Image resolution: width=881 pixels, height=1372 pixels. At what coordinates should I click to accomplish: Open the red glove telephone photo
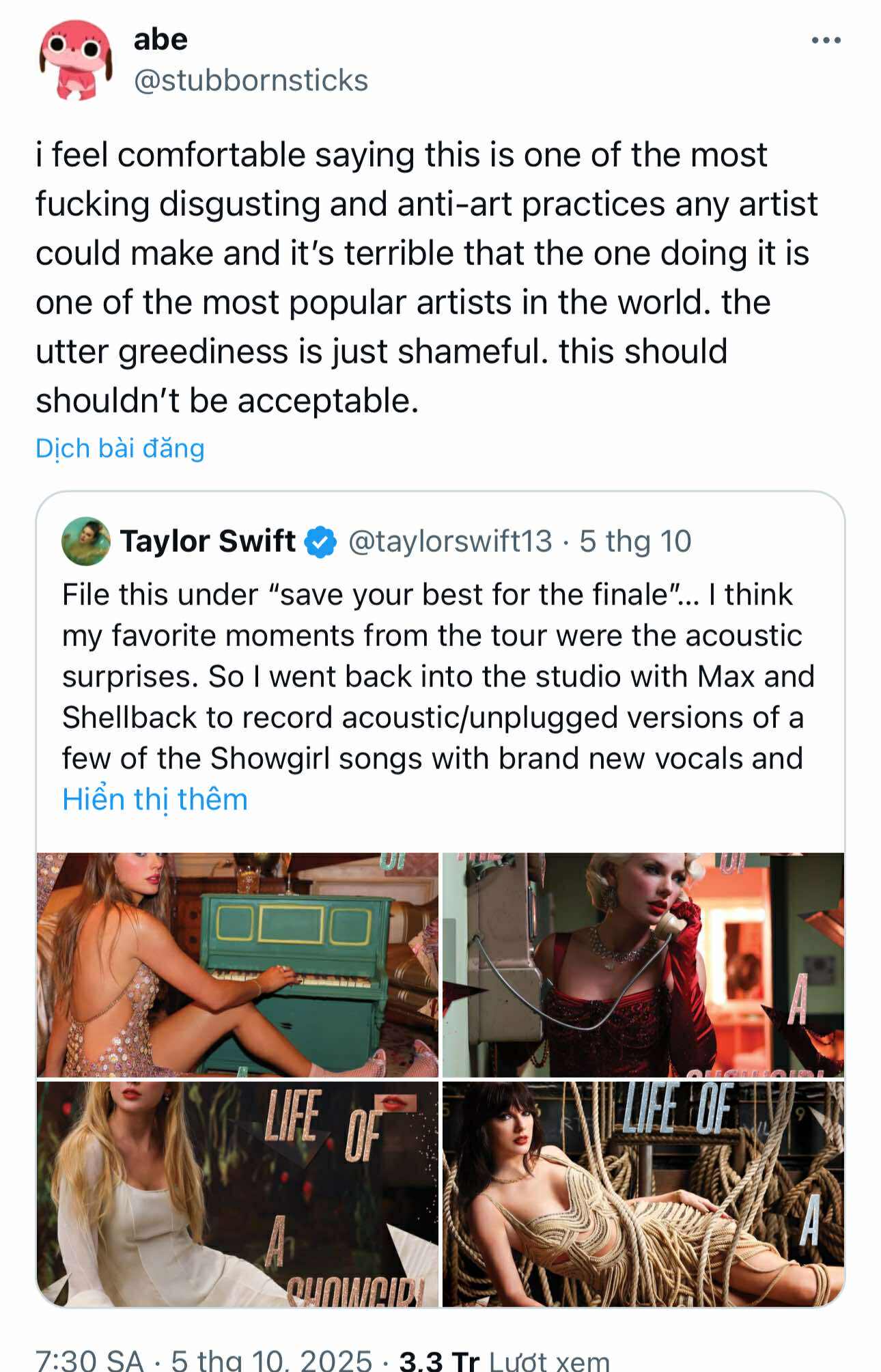(x=643, y=964)
